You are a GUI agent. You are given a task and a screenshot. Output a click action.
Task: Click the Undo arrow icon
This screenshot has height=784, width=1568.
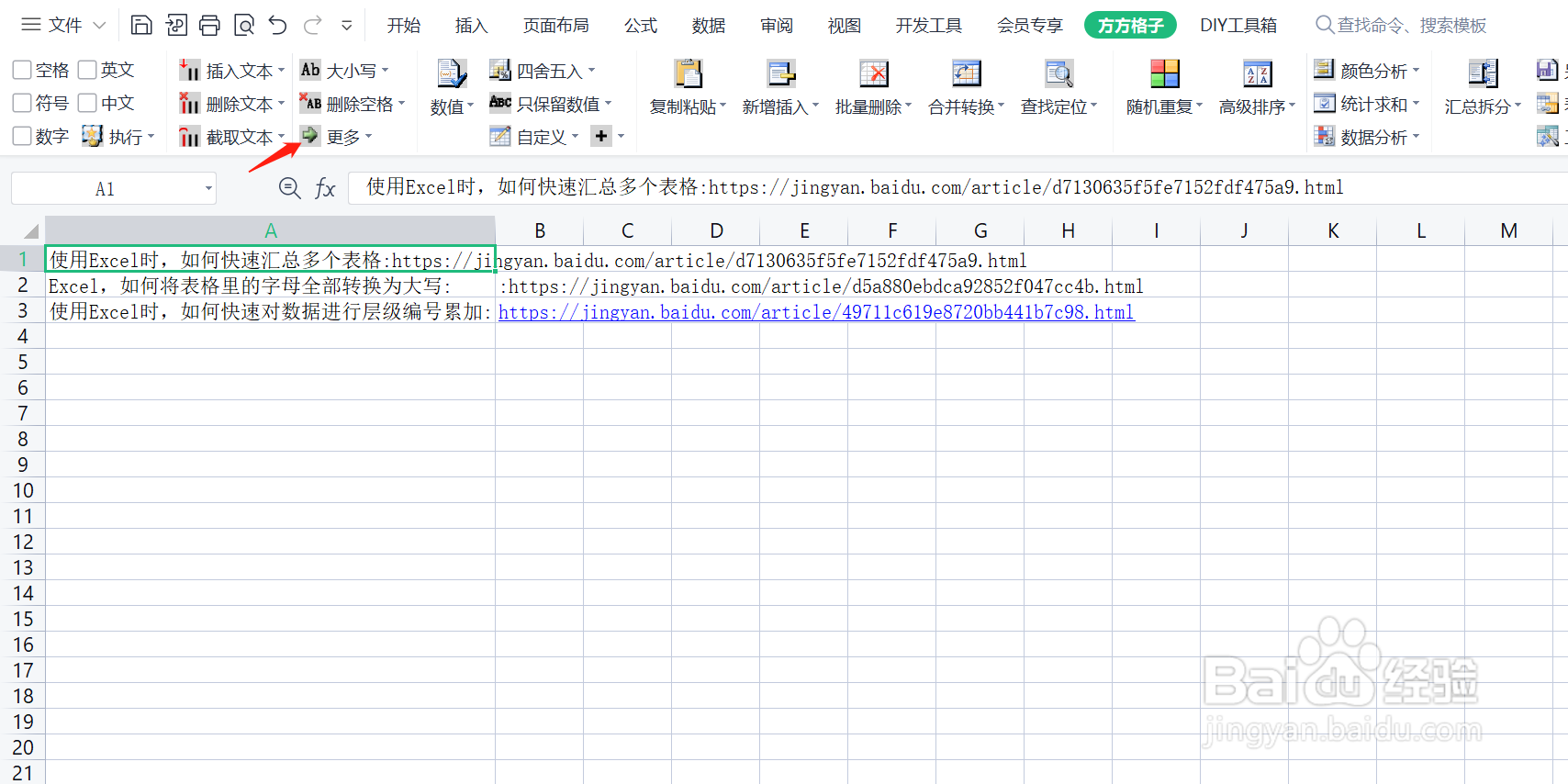pyautogui.click(x=278, y=25)
